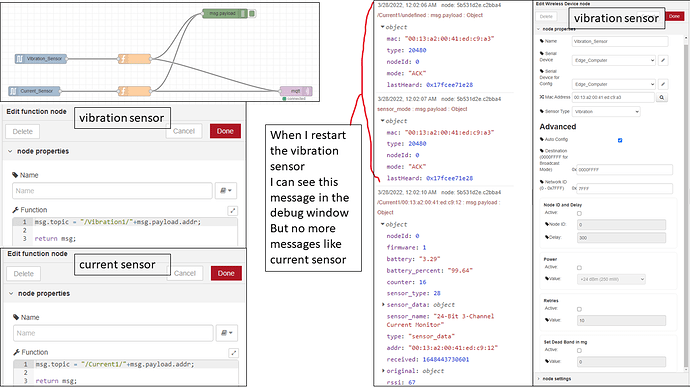
Task: Click received timestamp 1648443730601
Action: (446, 359)
